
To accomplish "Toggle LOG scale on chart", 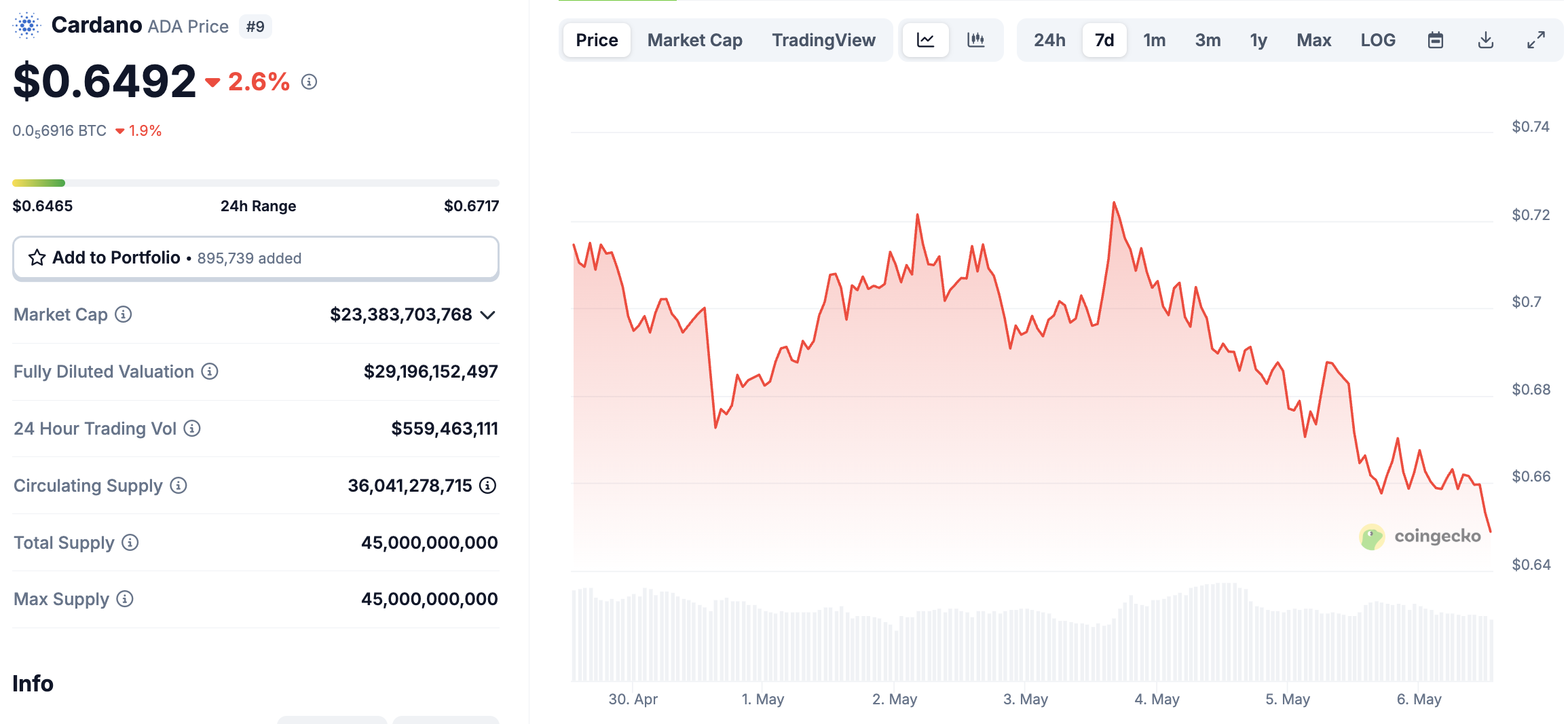I will 1378,40.
